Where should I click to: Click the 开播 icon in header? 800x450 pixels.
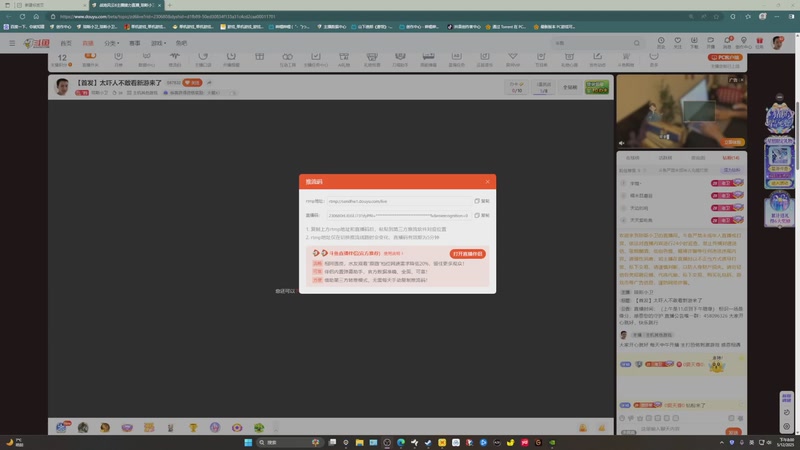[710, 42]
